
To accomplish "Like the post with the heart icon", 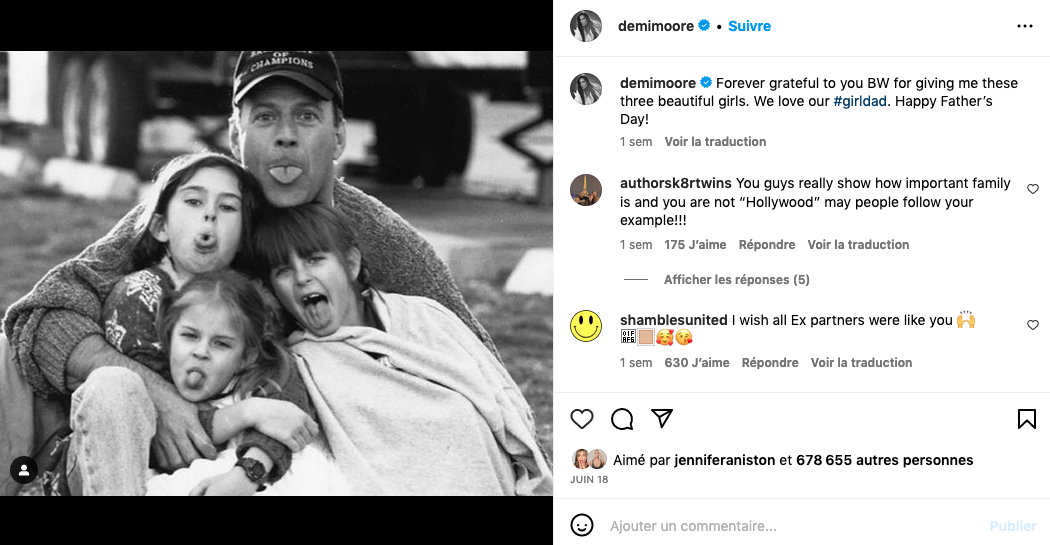I will point(582,419).
